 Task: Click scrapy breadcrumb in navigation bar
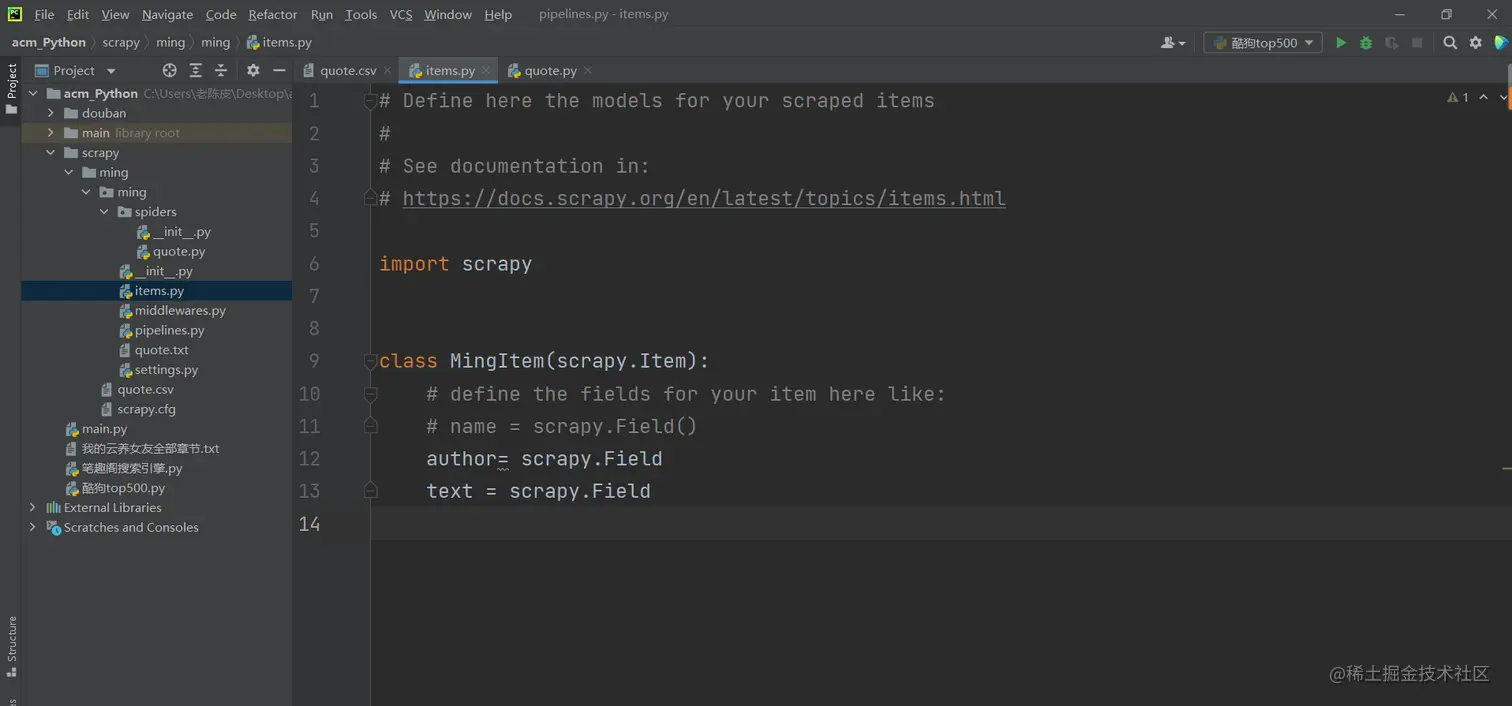point(121,42)
